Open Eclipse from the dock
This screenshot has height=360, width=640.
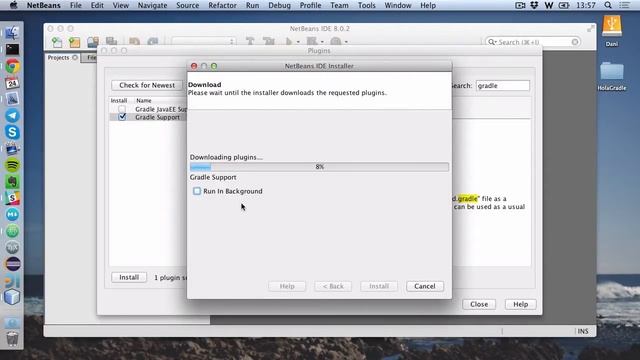click(x=12, y=264)
